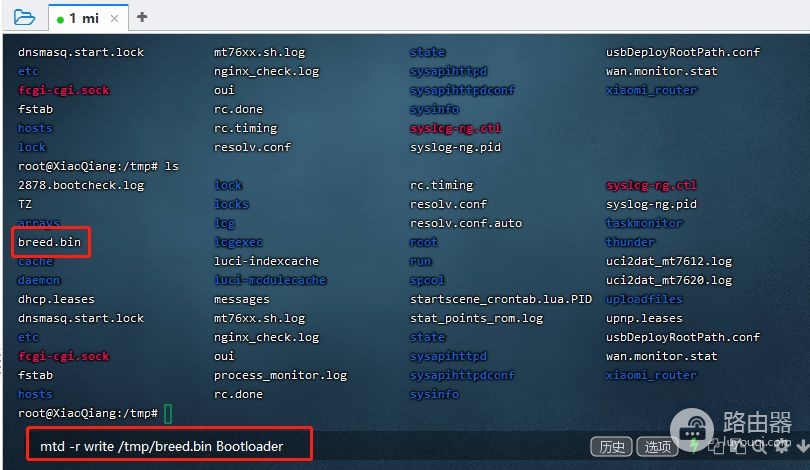The image size is (810, 470).
Task: Click the uploadfiles directory name
Action: [x=644, y=300]
